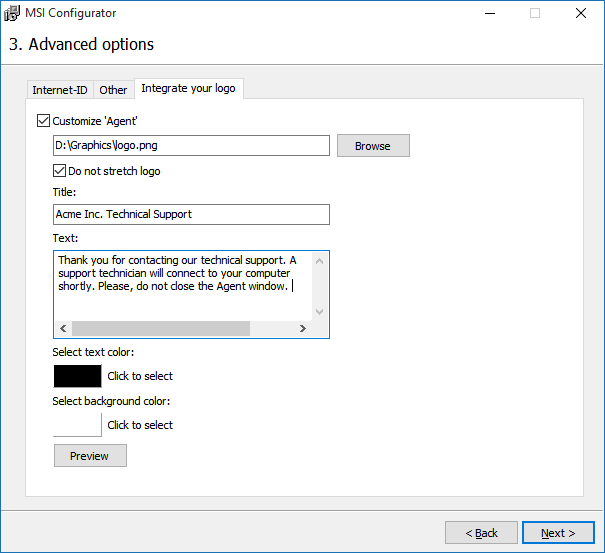605x553 pixels.
Task: Focus the Title input field
Action: click(x=191, y=214)
